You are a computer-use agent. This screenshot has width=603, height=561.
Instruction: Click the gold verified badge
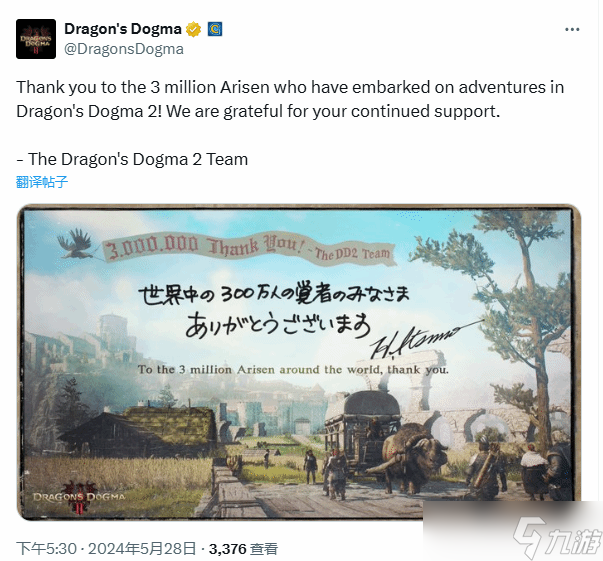pos(193,29)
